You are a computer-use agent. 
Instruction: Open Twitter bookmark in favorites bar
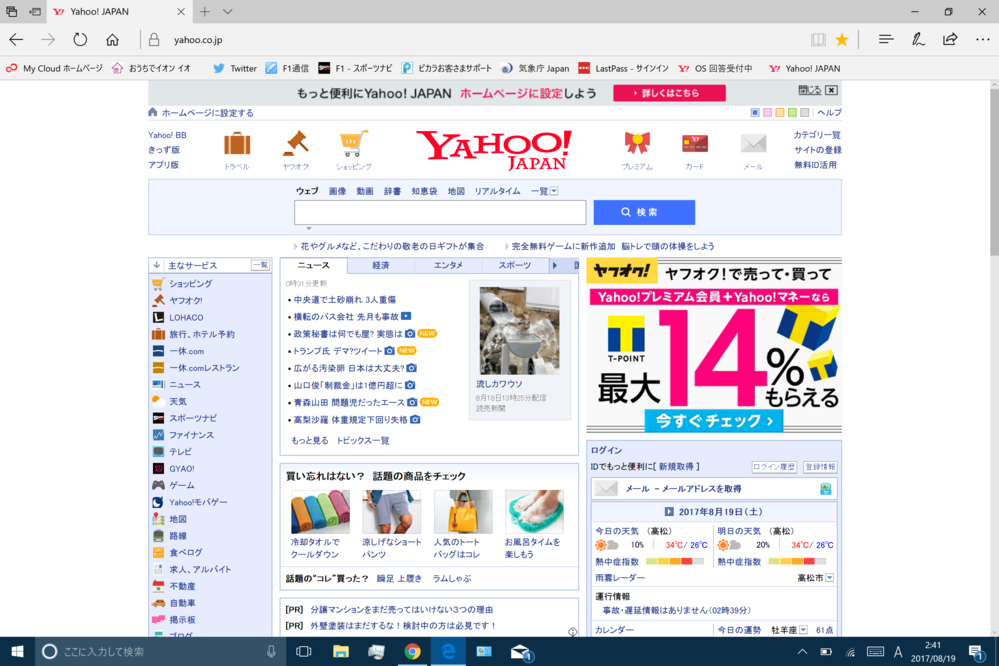pyautogui.click(x=234, y=68)
